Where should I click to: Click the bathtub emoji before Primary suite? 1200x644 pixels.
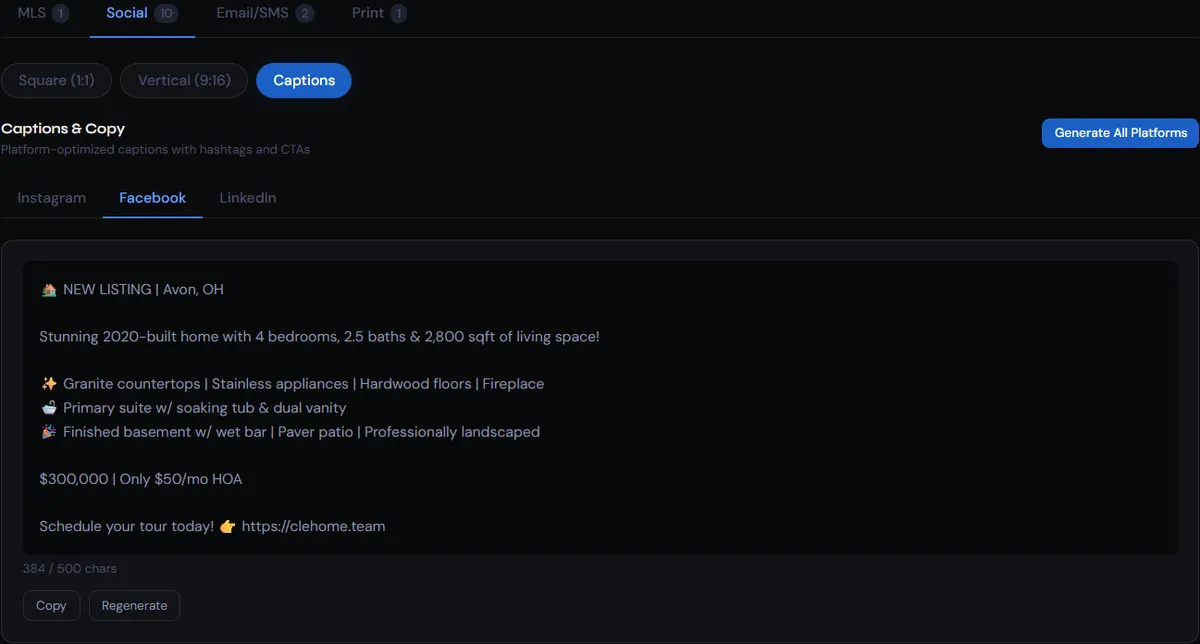[x=49, y=408]
